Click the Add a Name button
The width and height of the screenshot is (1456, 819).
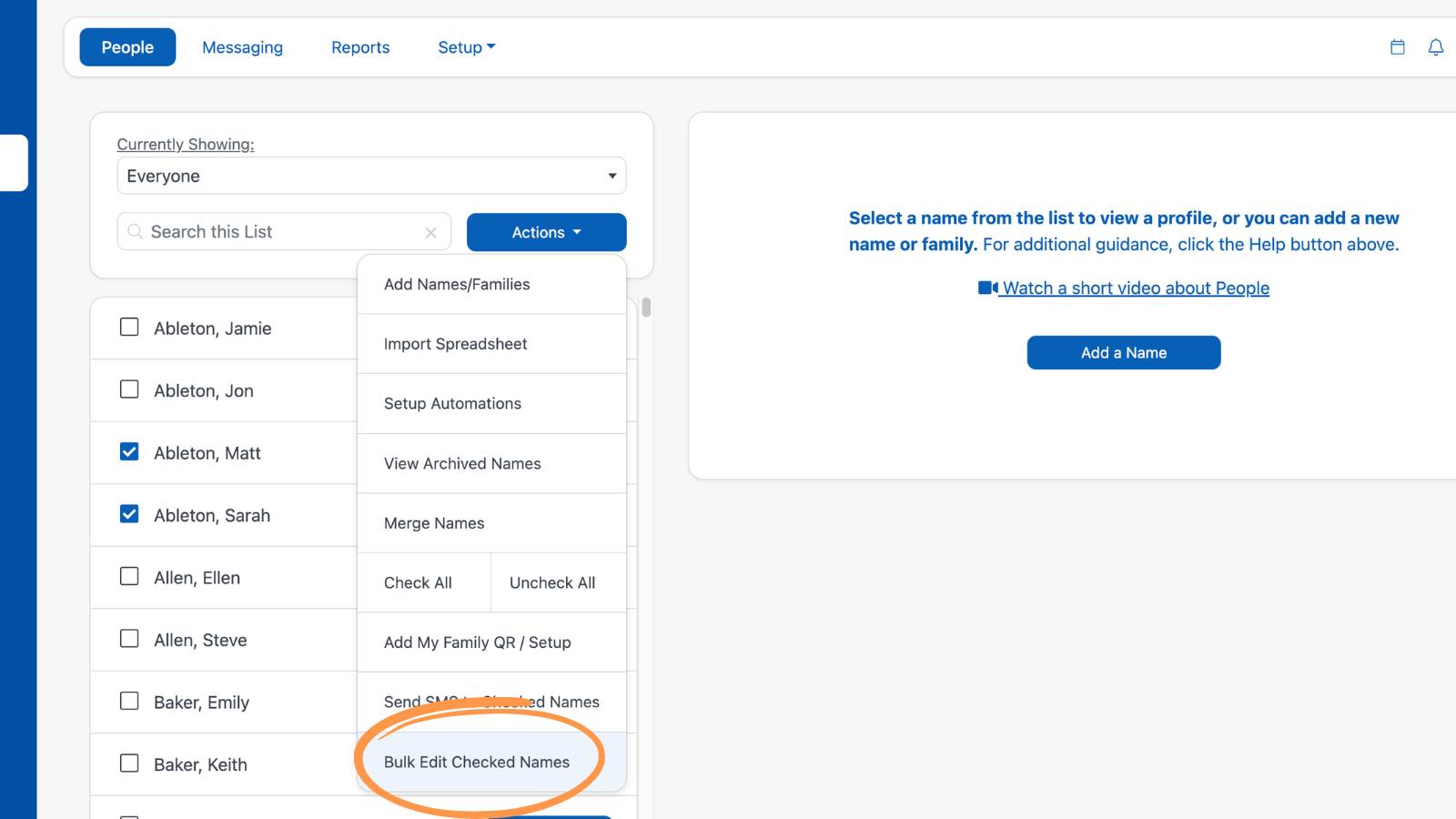coord(1124,352)
